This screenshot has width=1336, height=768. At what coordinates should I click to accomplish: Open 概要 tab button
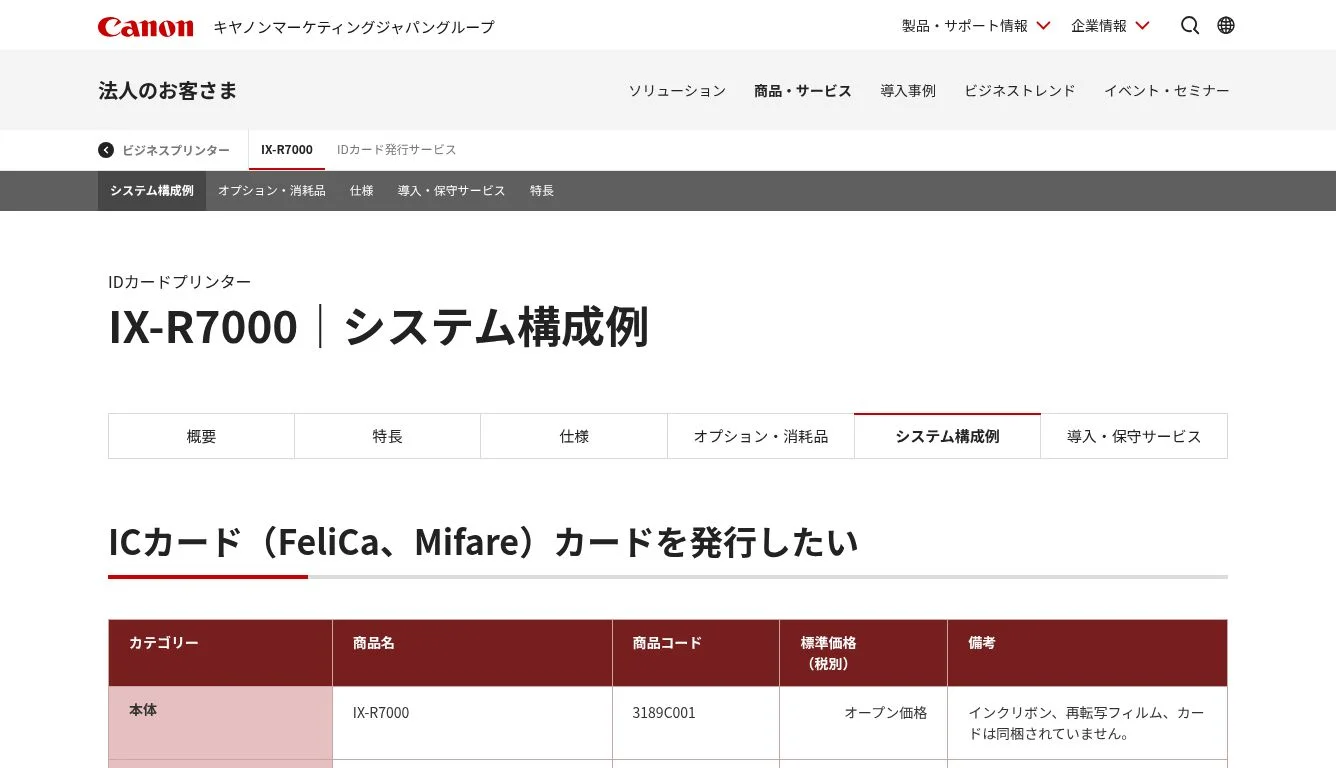click(x=201, y=436)
